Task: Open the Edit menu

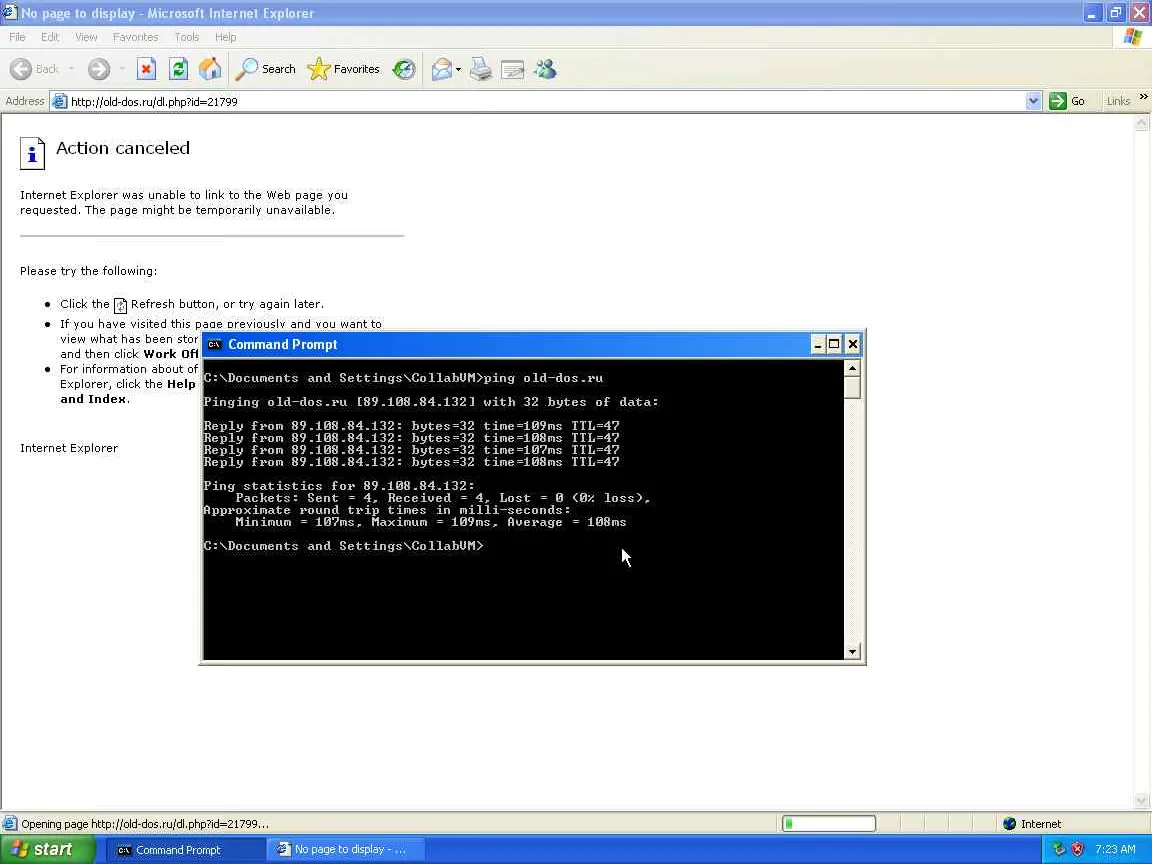Action: [50, 37]
